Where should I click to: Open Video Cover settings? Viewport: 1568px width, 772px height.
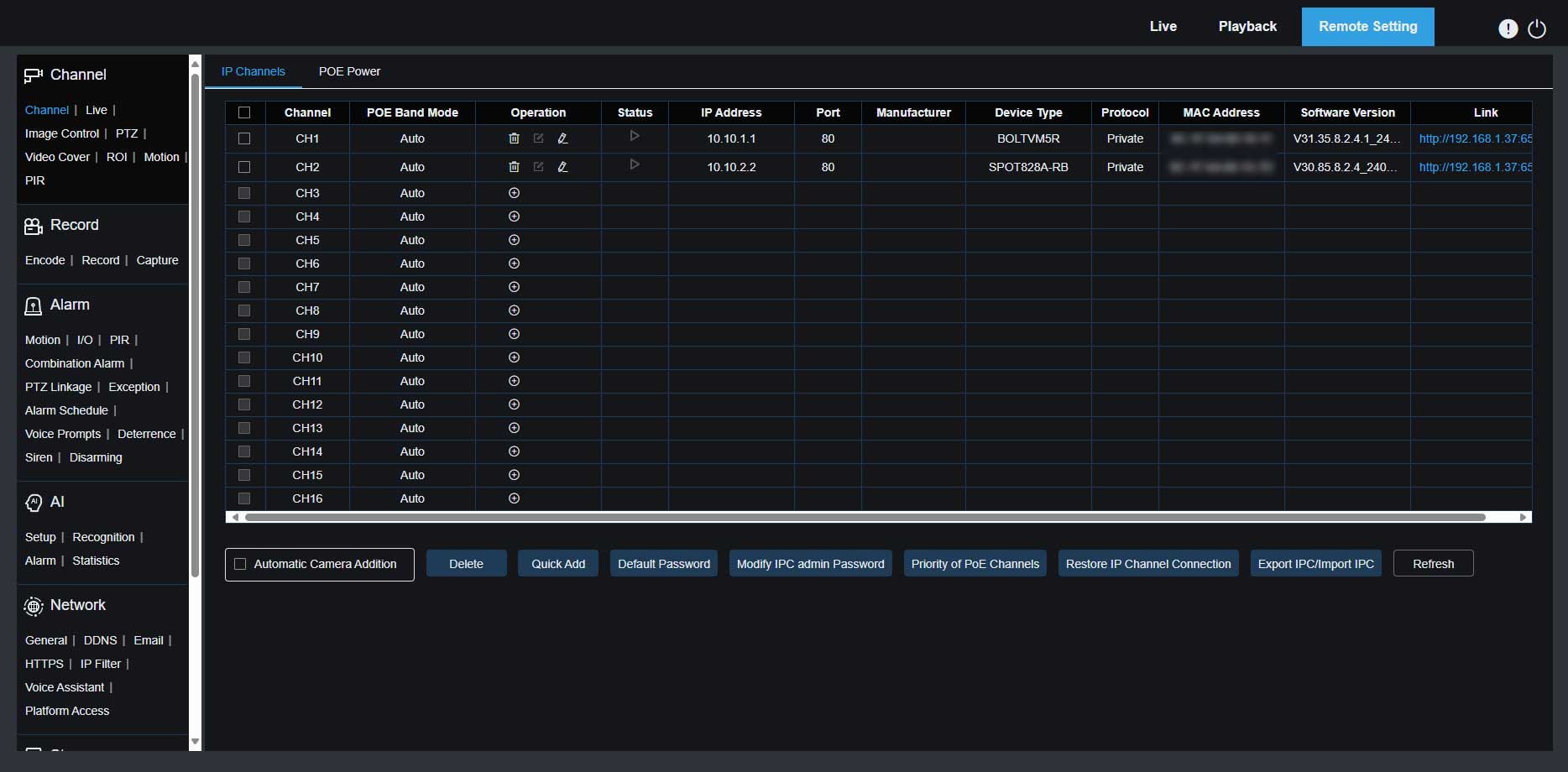click(57, 157)
